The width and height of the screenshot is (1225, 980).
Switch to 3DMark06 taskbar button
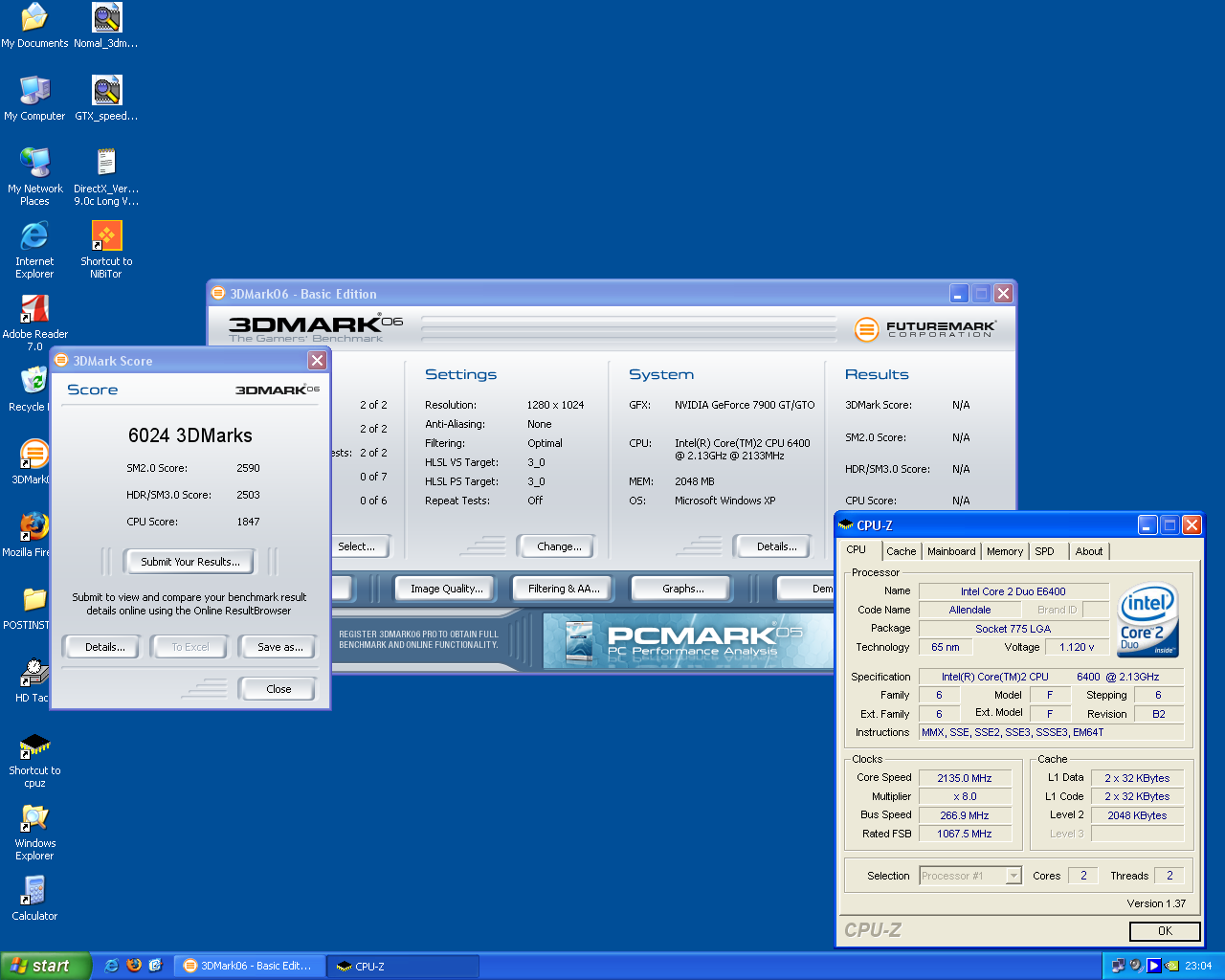252,966
